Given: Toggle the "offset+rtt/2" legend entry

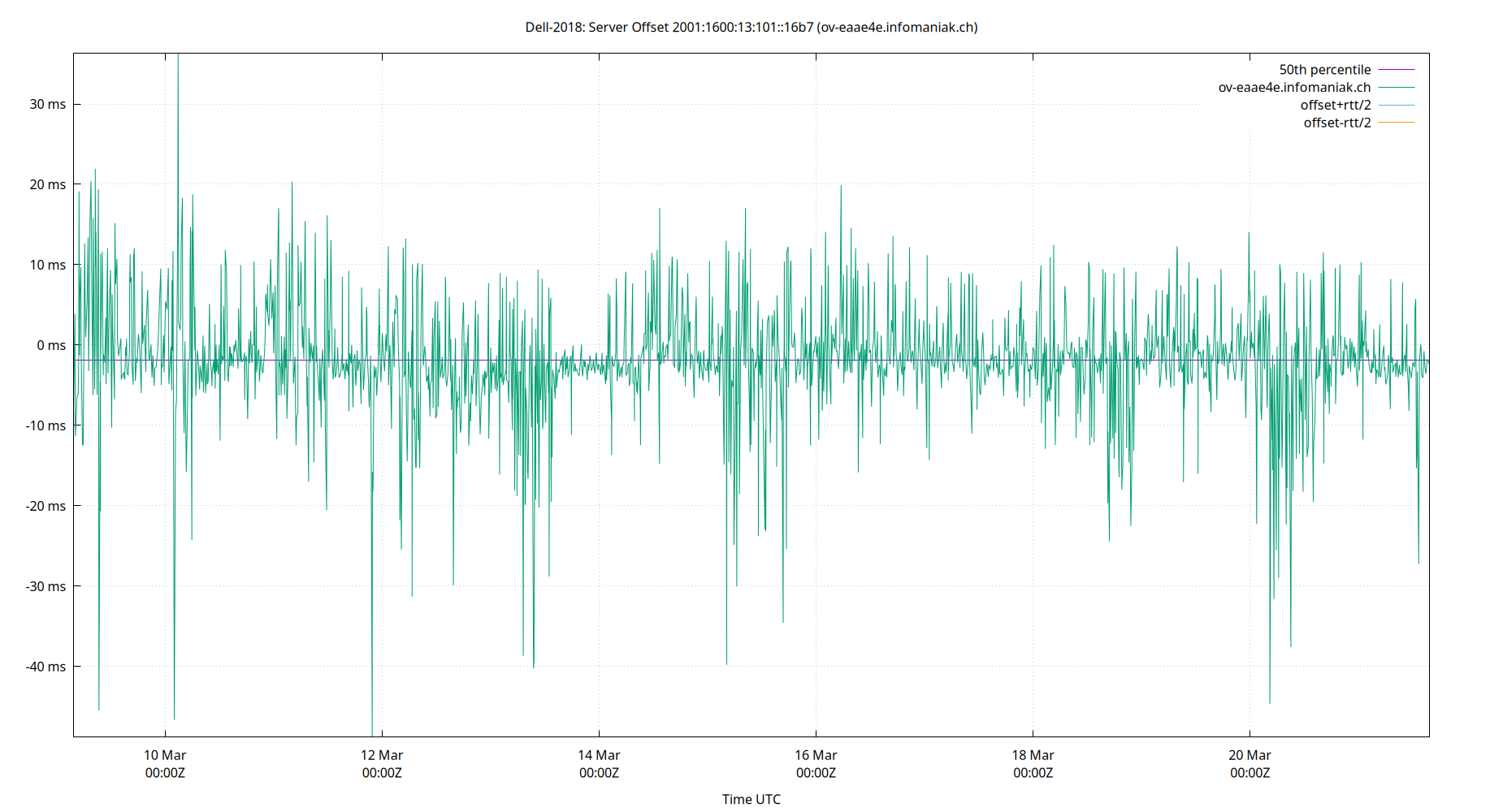Looking at the screenshot, I should 1336,105.
